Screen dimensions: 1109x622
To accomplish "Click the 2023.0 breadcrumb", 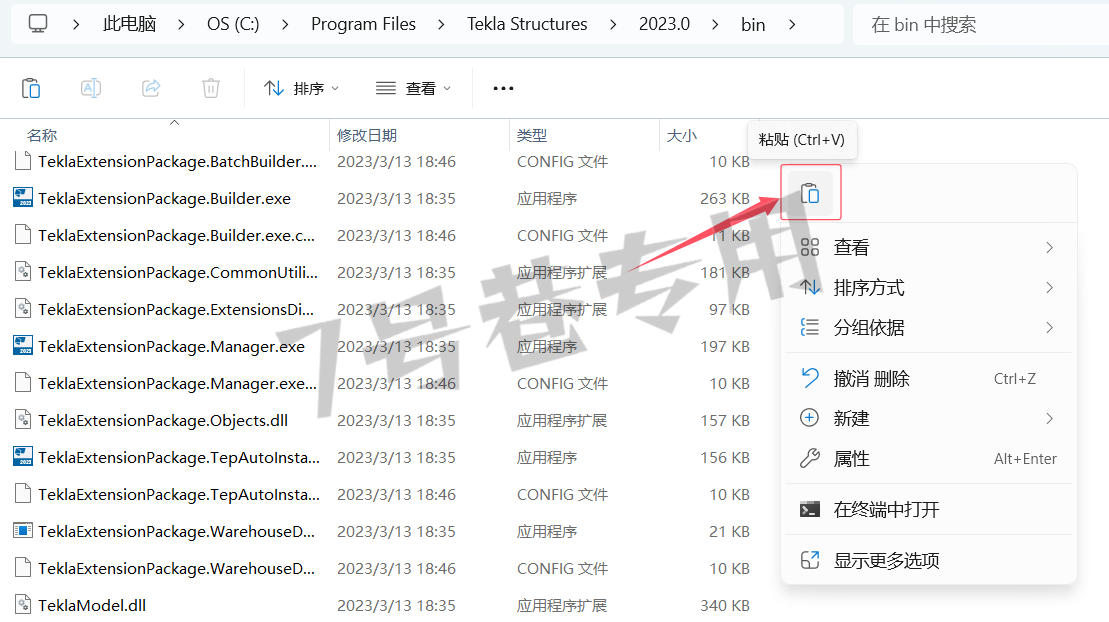I will pos(664,24).
